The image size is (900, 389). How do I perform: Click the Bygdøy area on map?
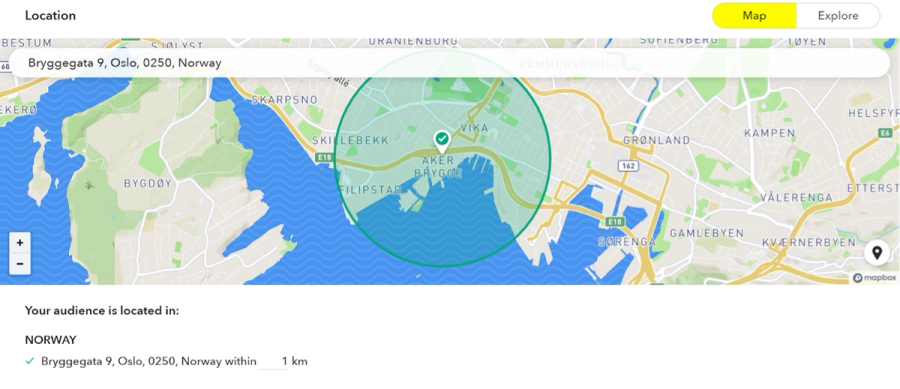[148, 184]
